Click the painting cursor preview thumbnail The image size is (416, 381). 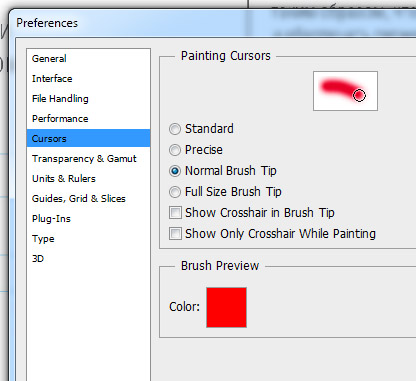point(345,91)
